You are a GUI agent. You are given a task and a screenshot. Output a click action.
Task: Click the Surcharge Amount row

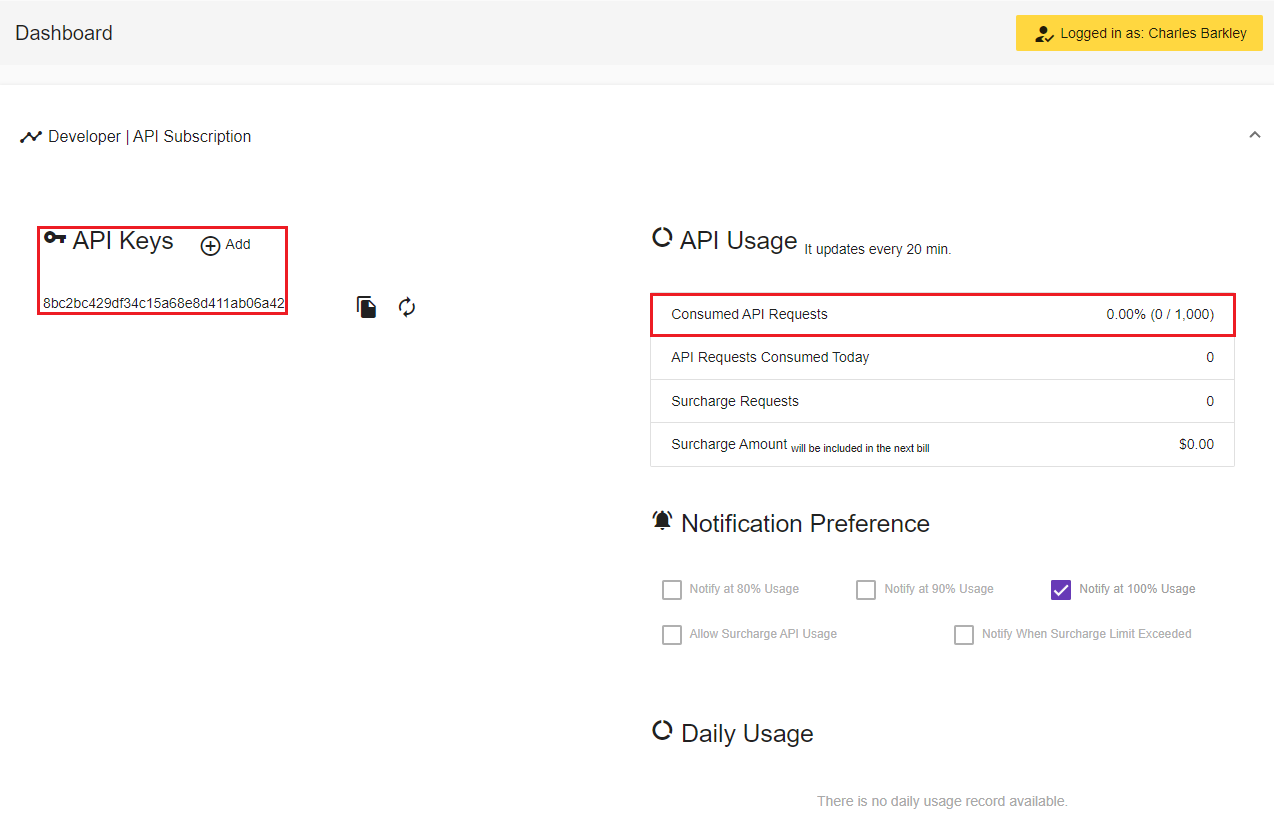click(942, 443)
